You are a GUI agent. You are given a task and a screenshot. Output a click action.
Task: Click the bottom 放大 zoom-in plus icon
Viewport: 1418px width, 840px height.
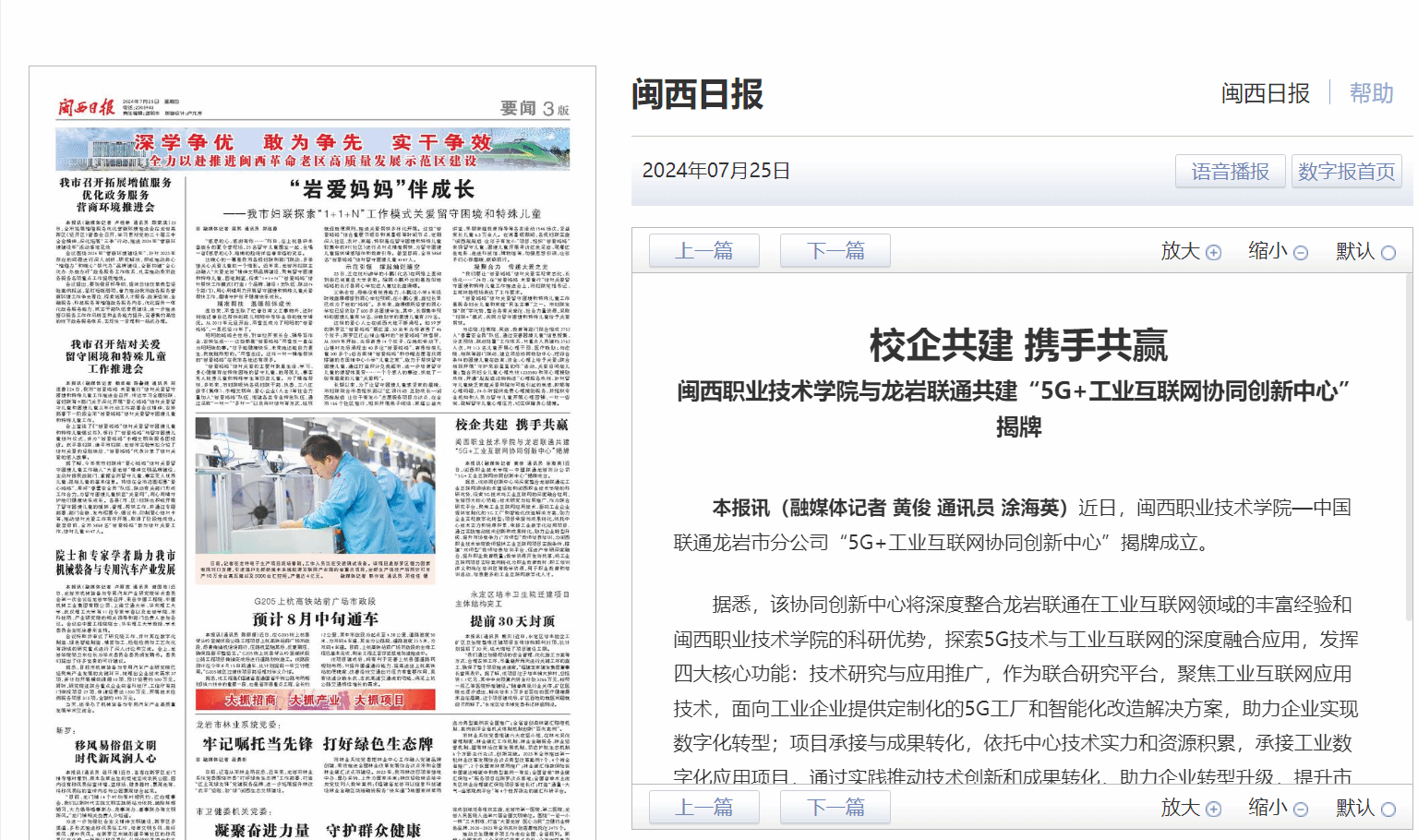[1213, 810]
